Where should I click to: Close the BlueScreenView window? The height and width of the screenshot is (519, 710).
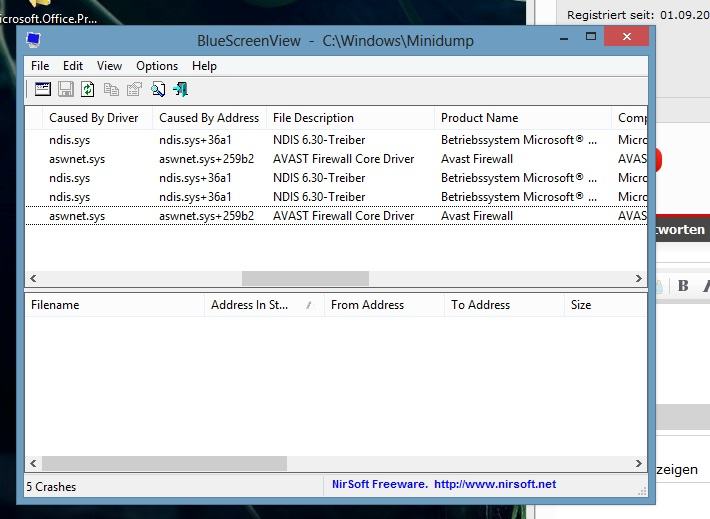coord(627,37)
